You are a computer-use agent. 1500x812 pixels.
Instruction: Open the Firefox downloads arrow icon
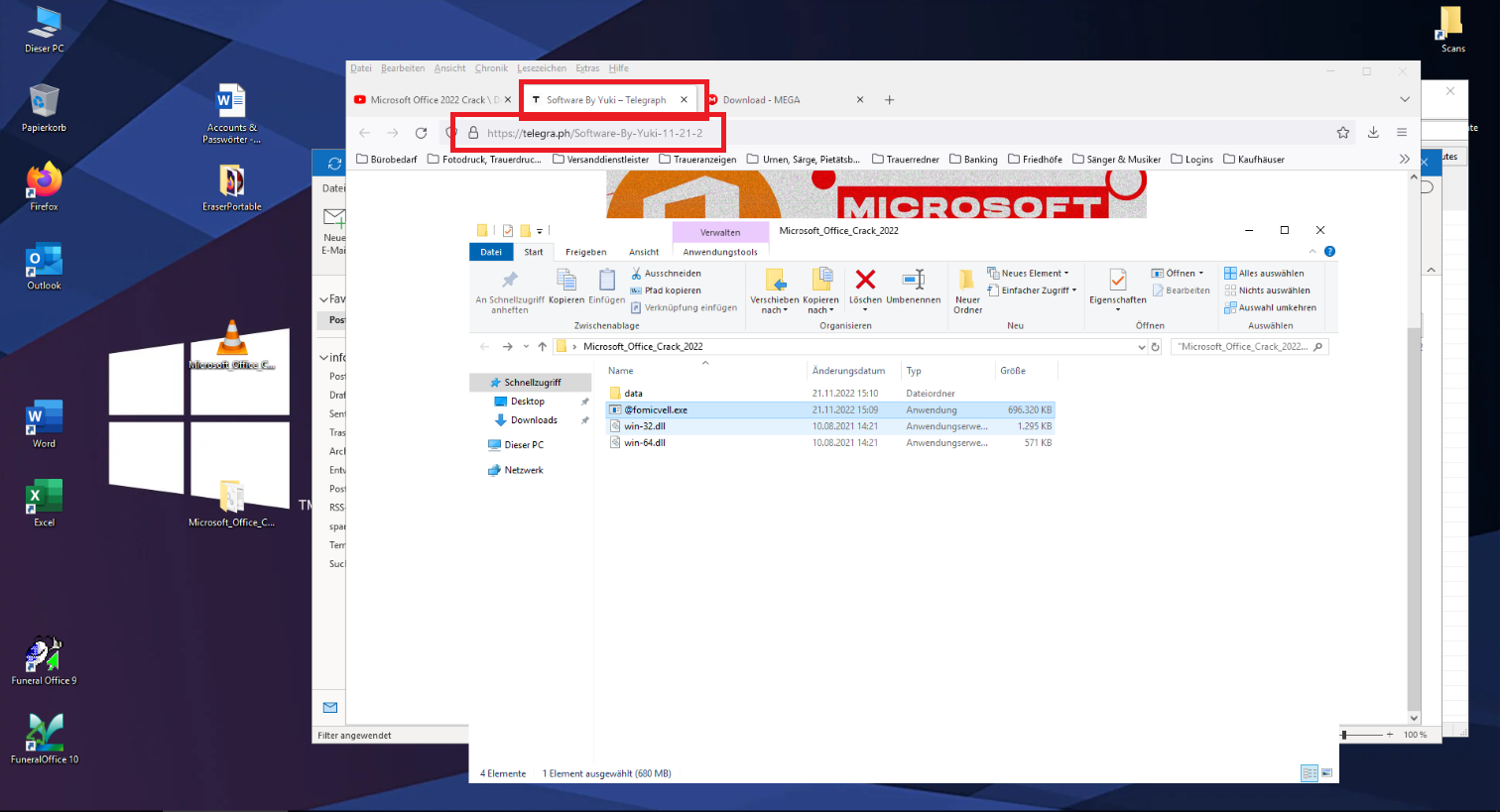click(x=1373, y=133)
